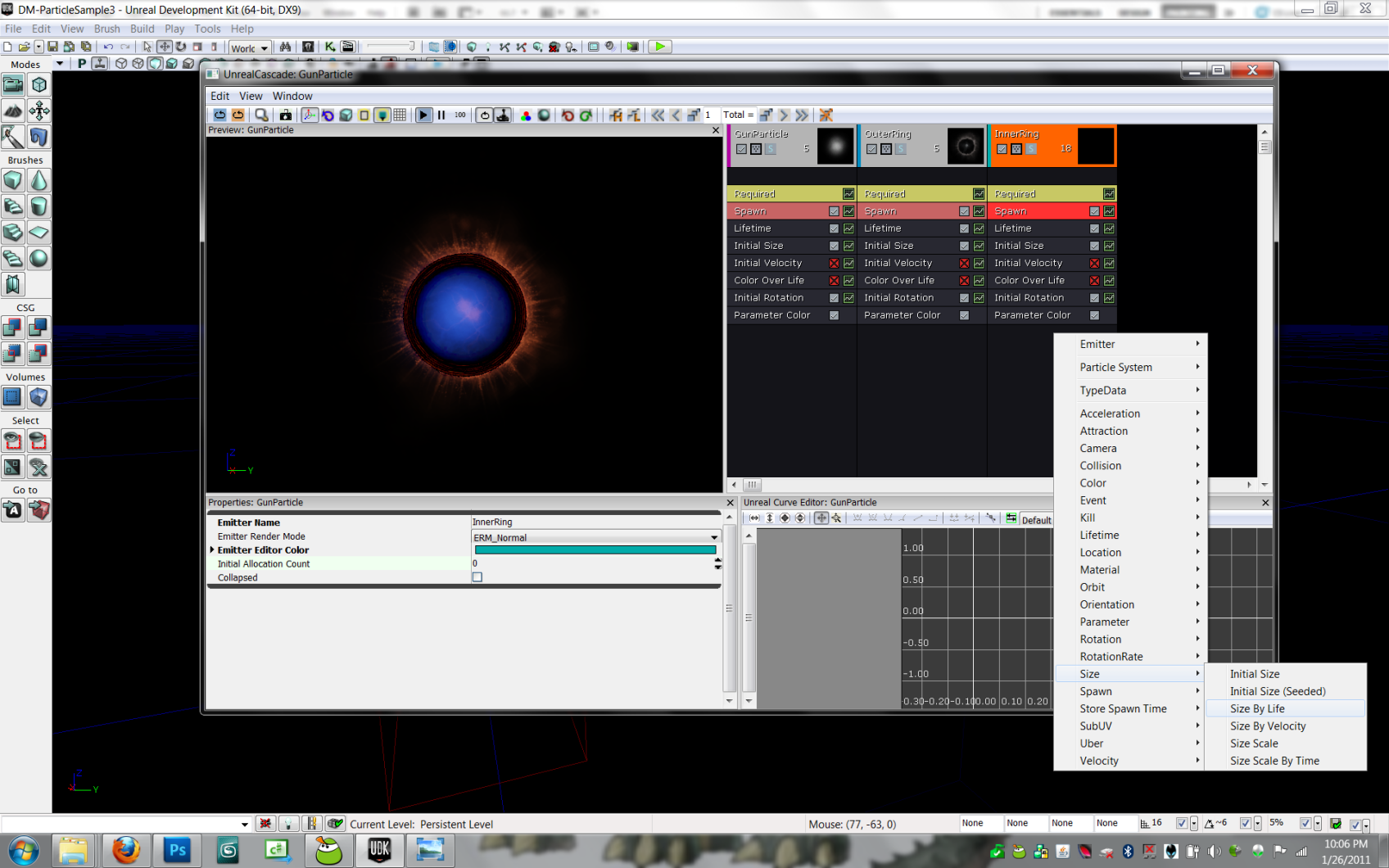Choose Initial Size (Seeded) menu entry

point(1286,692)
